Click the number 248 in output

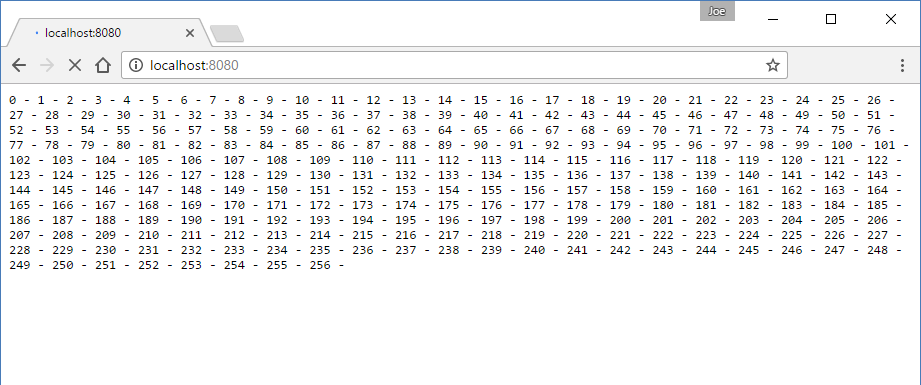coord(878,250)
